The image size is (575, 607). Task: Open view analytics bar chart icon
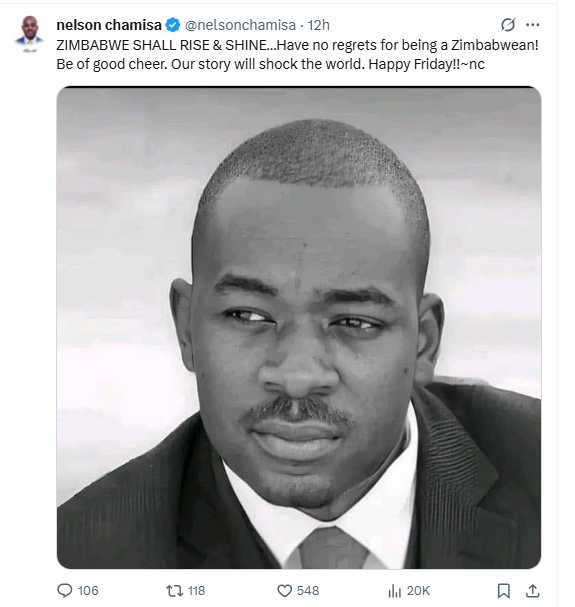395,591
